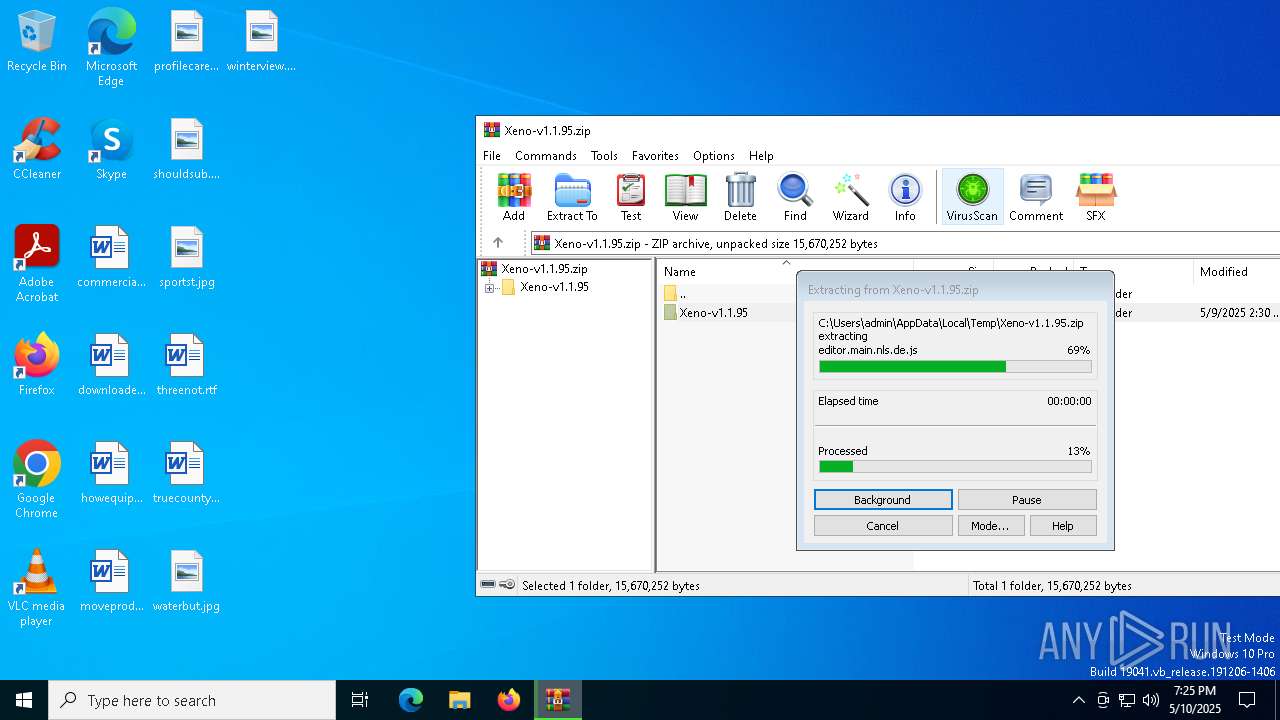
Task: Open Google Chrome desktop shortcut
Action: (x=37, y=480)
